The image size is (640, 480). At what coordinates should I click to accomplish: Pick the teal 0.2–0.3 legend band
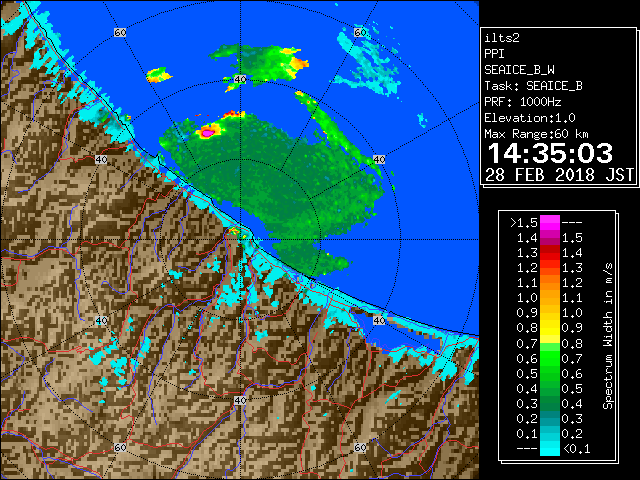coord(550,419)
